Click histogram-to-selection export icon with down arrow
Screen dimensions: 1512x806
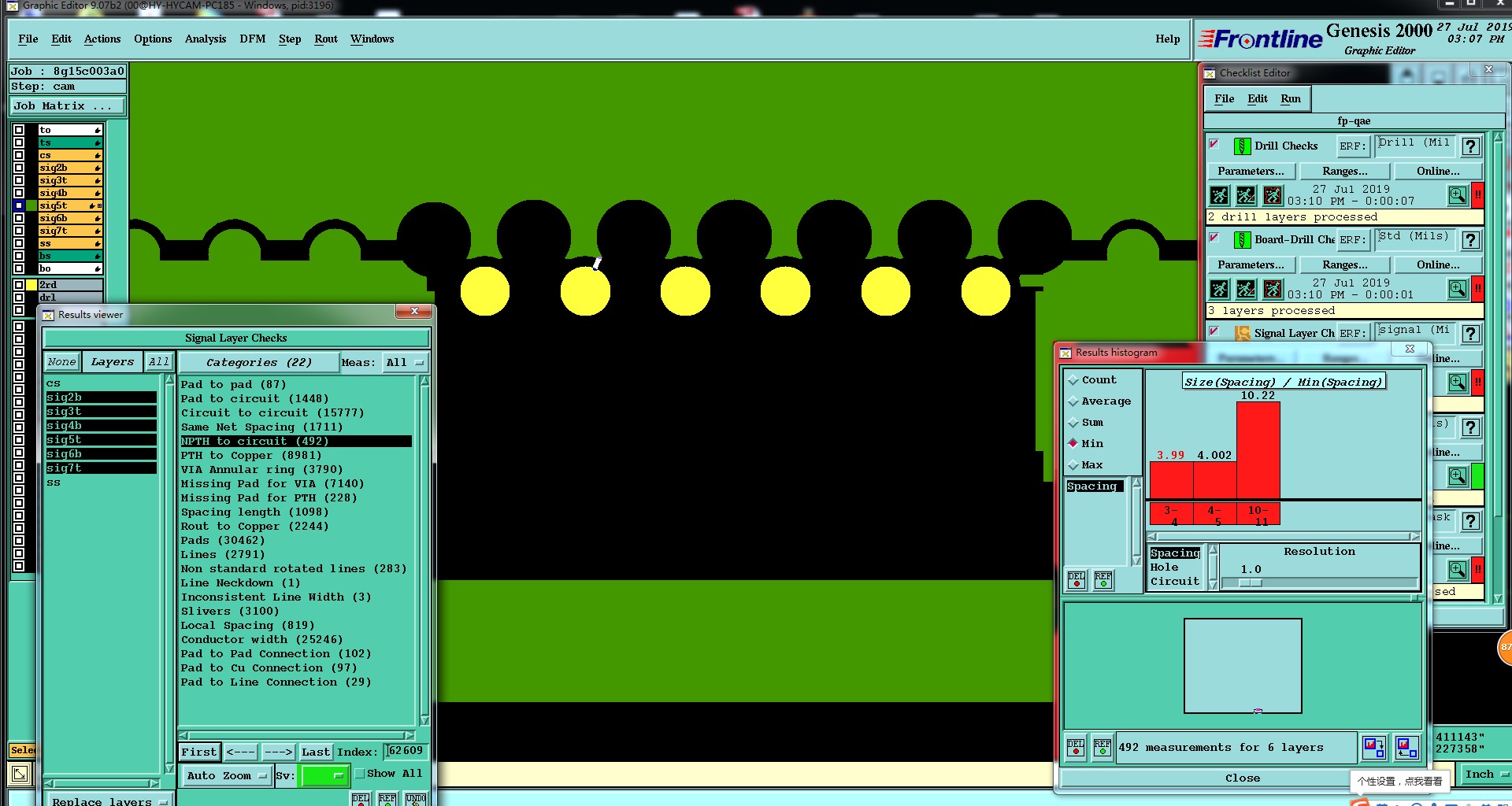click(1374, 747)
